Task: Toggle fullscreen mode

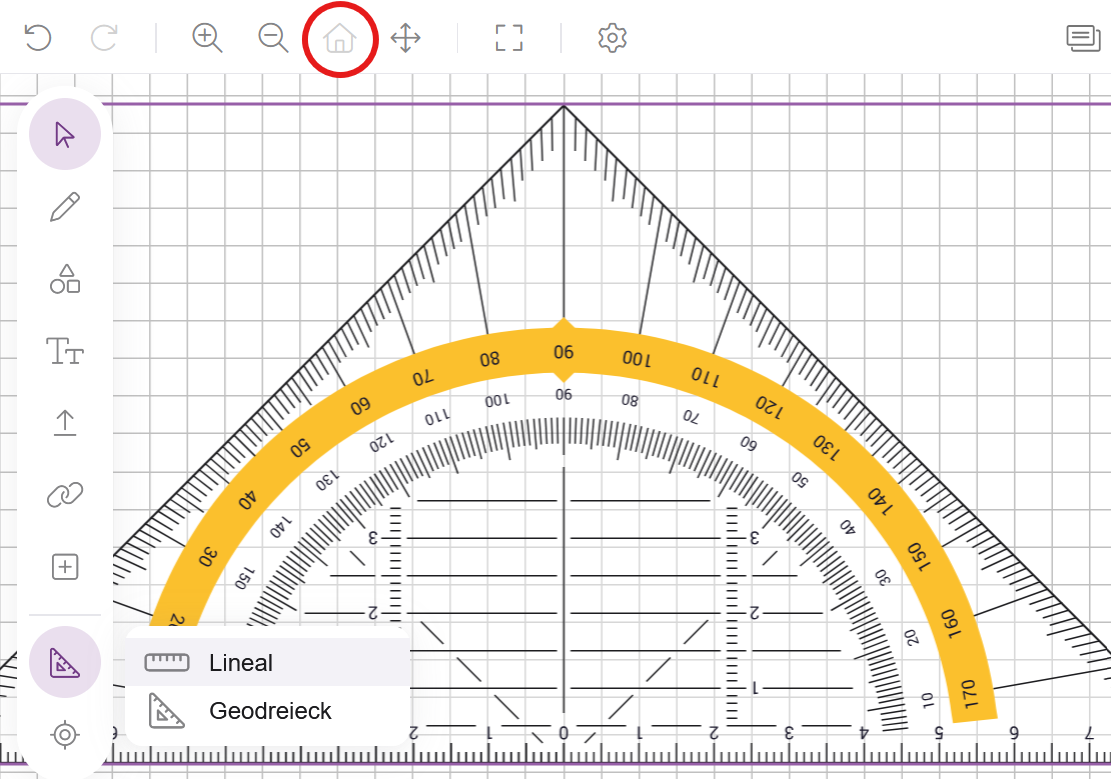Action: click(509, 39)
